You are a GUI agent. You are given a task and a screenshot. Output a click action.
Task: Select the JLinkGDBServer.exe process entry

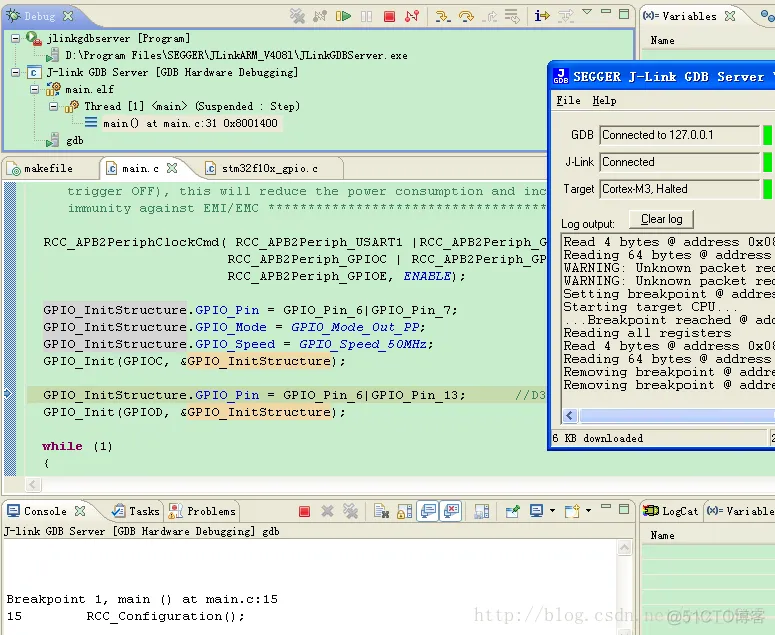pos(236,55)
